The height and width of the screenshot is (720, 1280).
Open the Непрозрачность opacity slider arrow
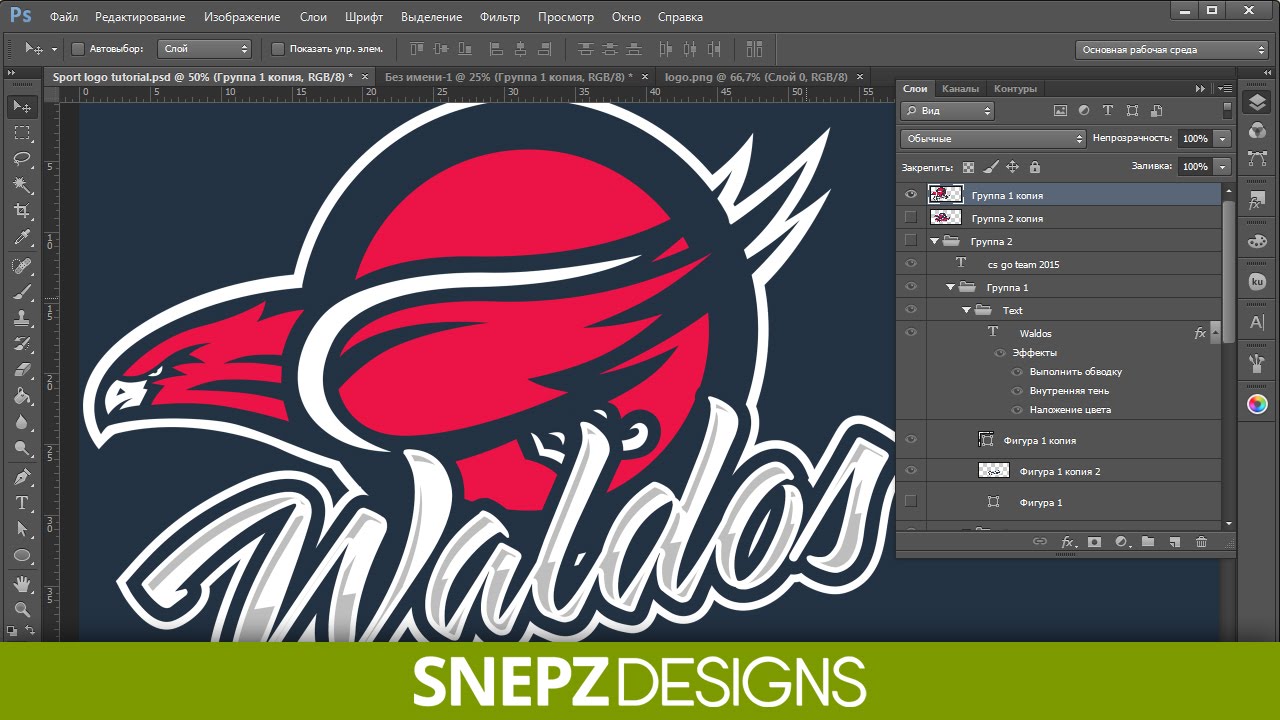point(1222,139)
